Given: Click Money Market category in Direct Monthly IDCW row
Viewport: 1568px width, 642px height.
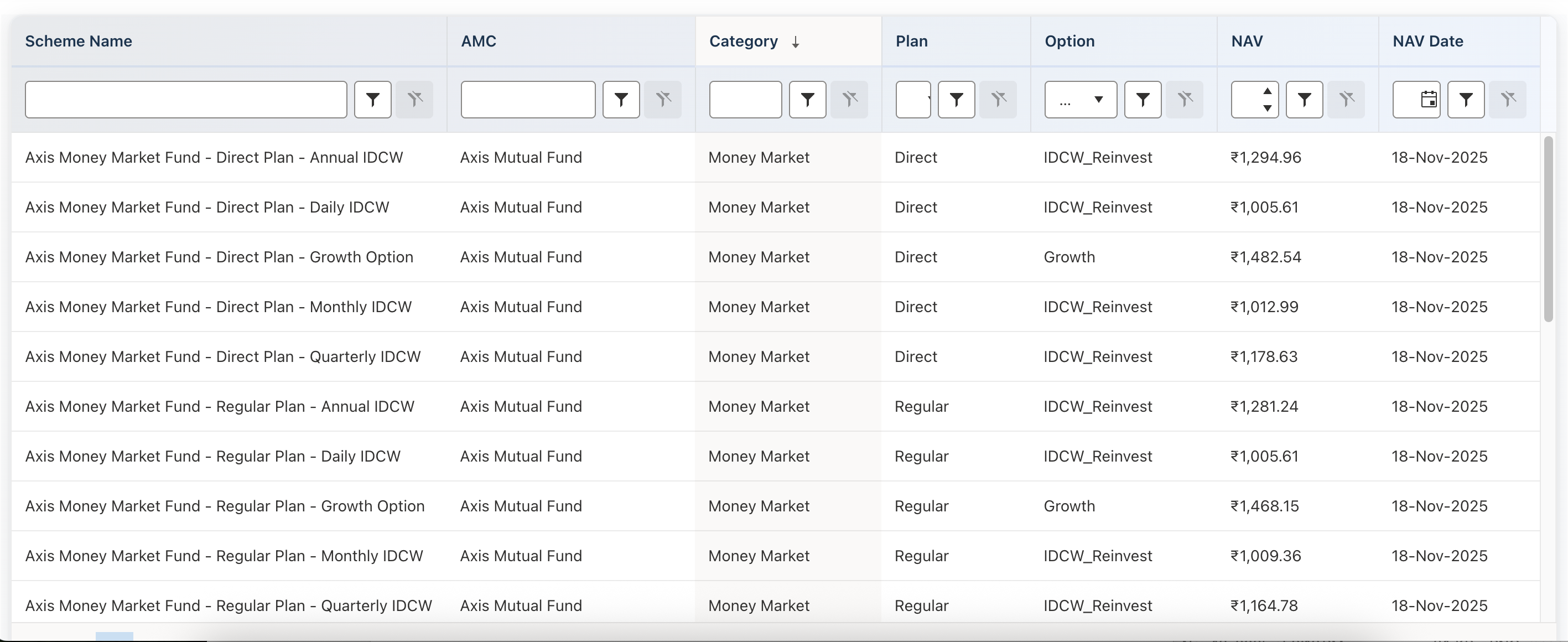Looking at the screenshot, I should click(759, 307).
